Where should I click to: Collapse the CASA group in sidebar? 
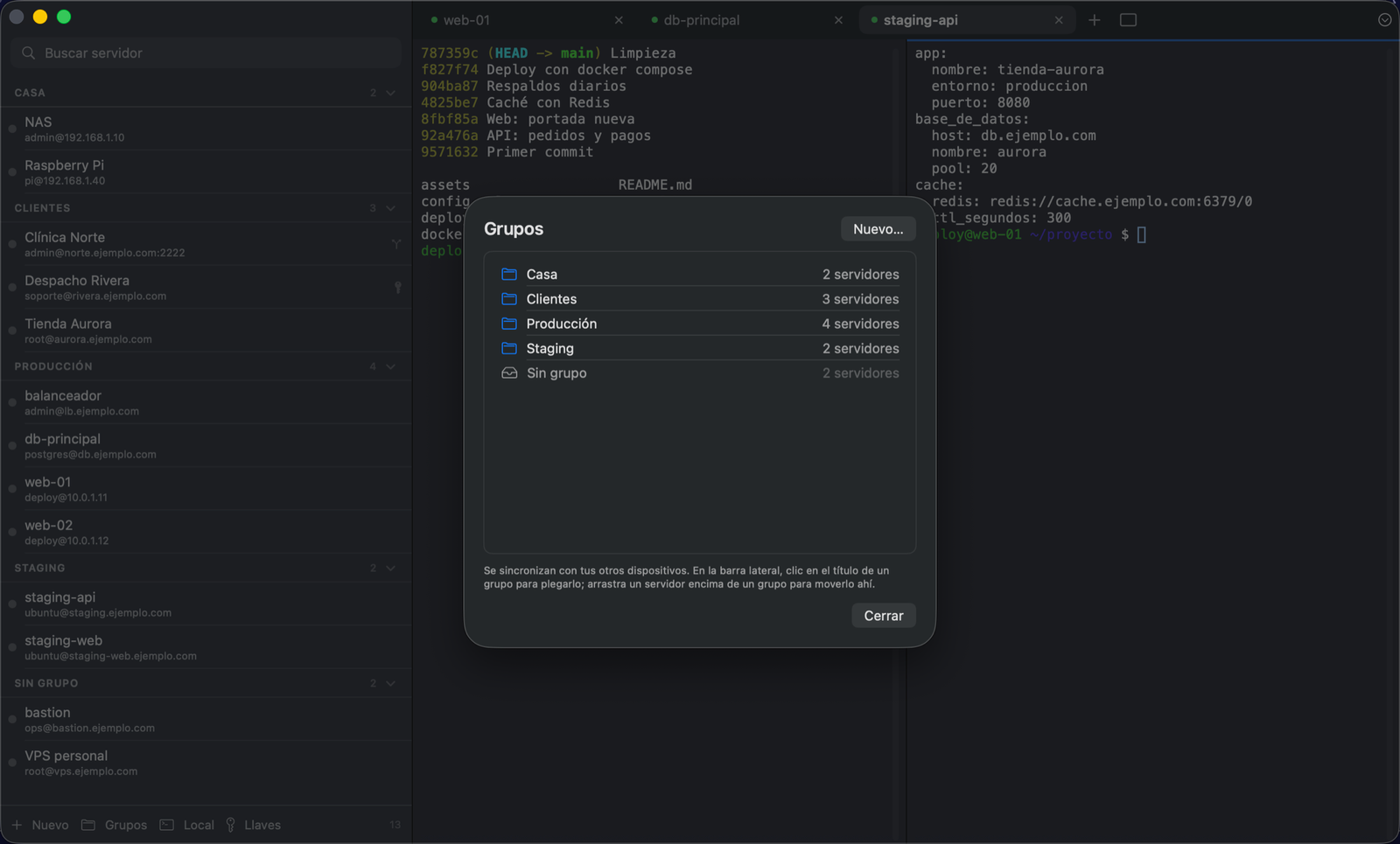pos(390,93)
